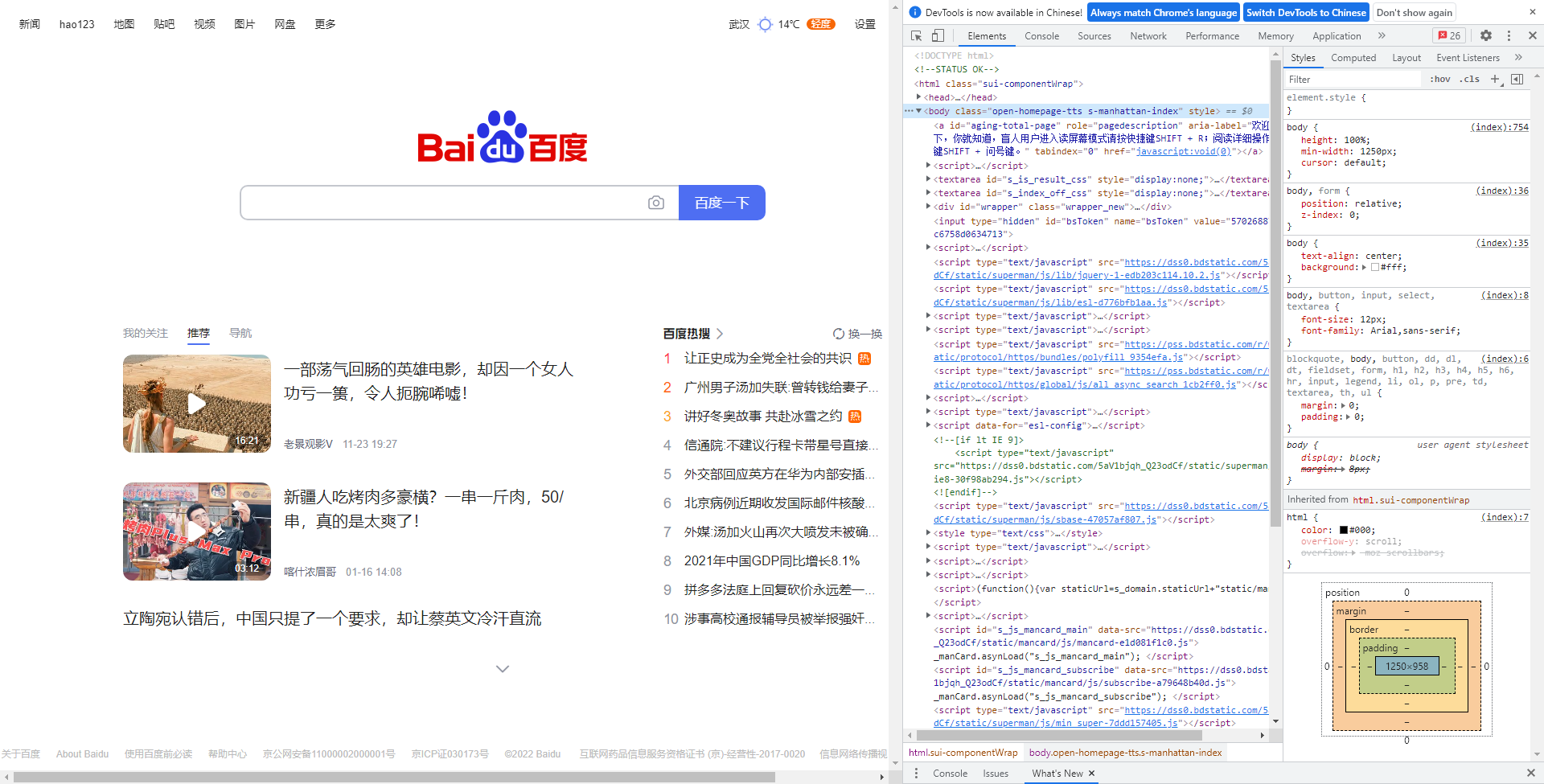Open the Performance tab
The image size is (1544, 784).
(x=1213, y=36)
